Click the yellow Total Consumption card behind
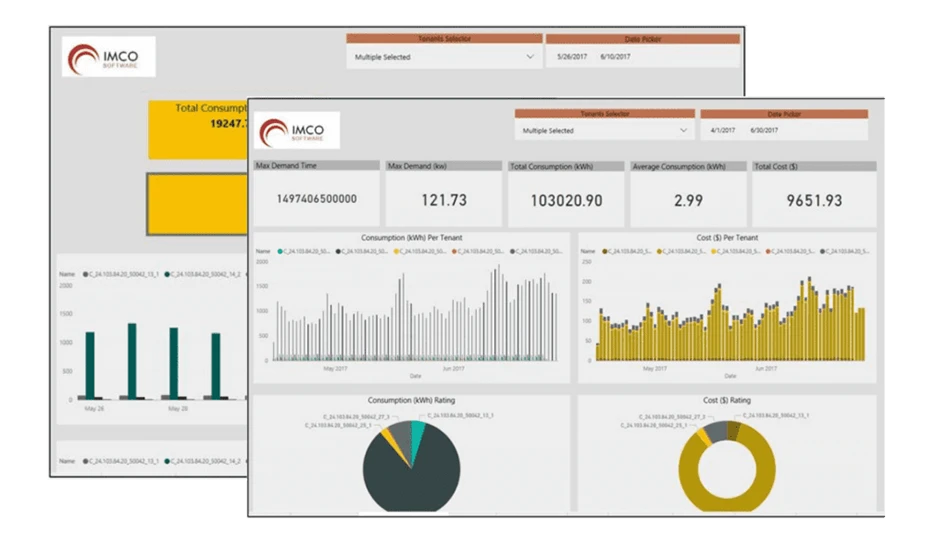Image resolution: width=948 pixels, height=533 pixels. point(195,130)
